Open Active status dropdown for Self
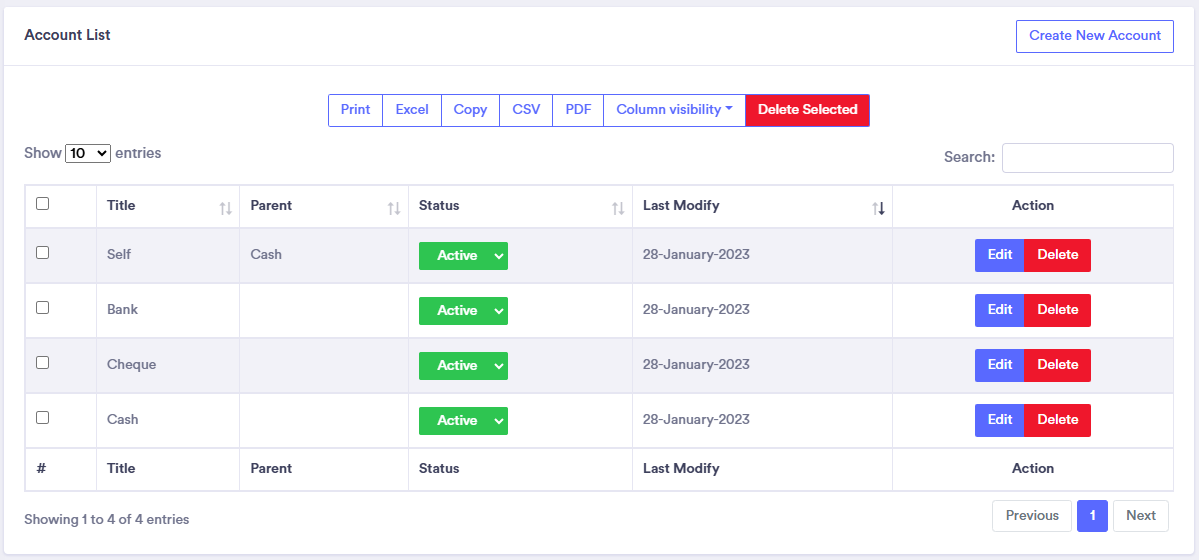This screenshot has height=560, width=1199. [x=463, y=256]
